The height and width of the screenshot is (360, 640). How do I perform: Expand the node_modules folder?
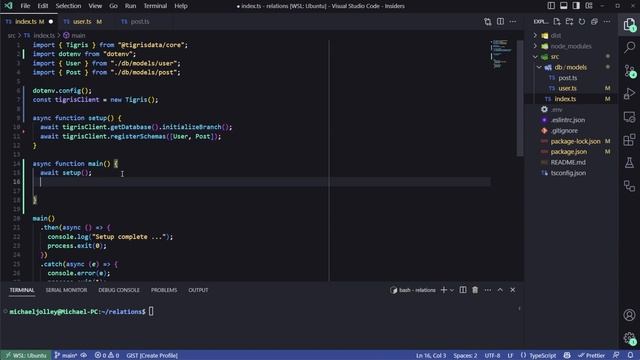[535, 46]
